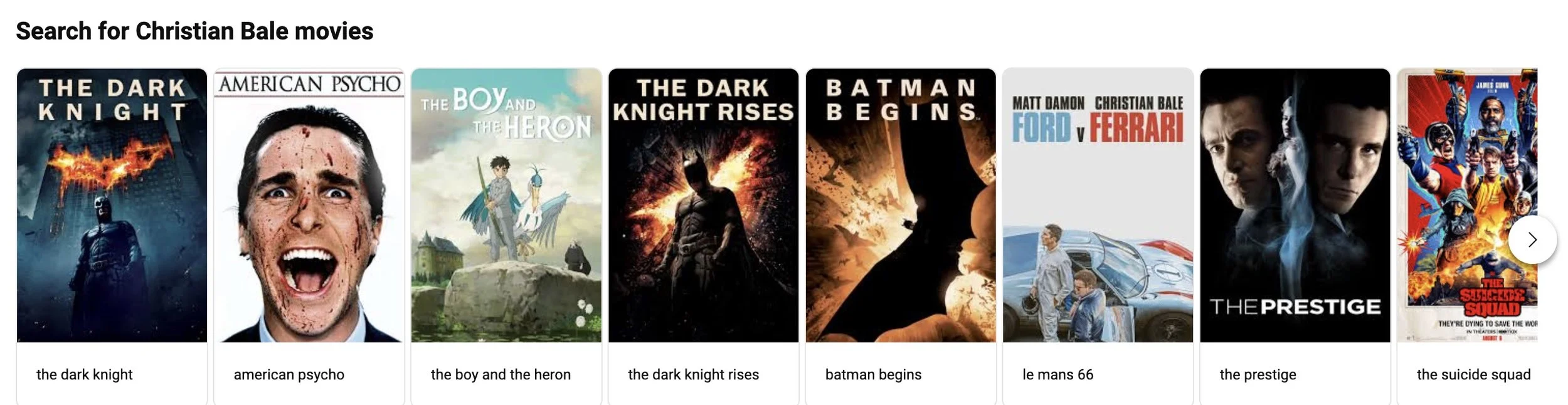
Task: Open The Suicide Squad poster
Action: (1468, 206)
